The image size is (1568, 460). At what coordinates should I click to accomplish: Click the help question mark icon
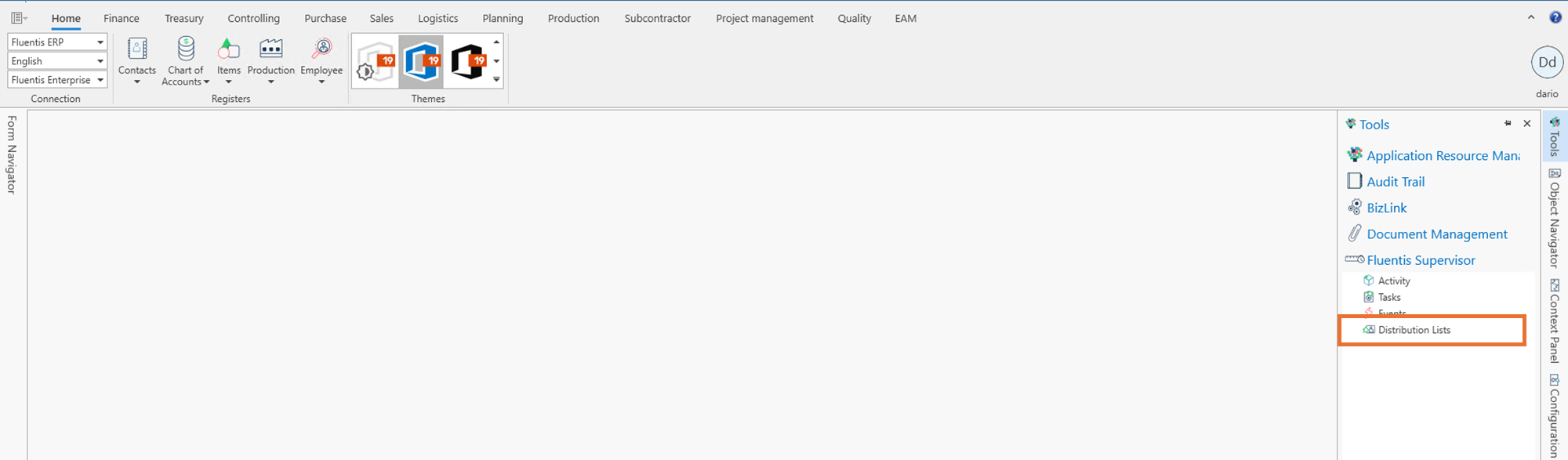pyautogui.click(x=1555, y=17)
